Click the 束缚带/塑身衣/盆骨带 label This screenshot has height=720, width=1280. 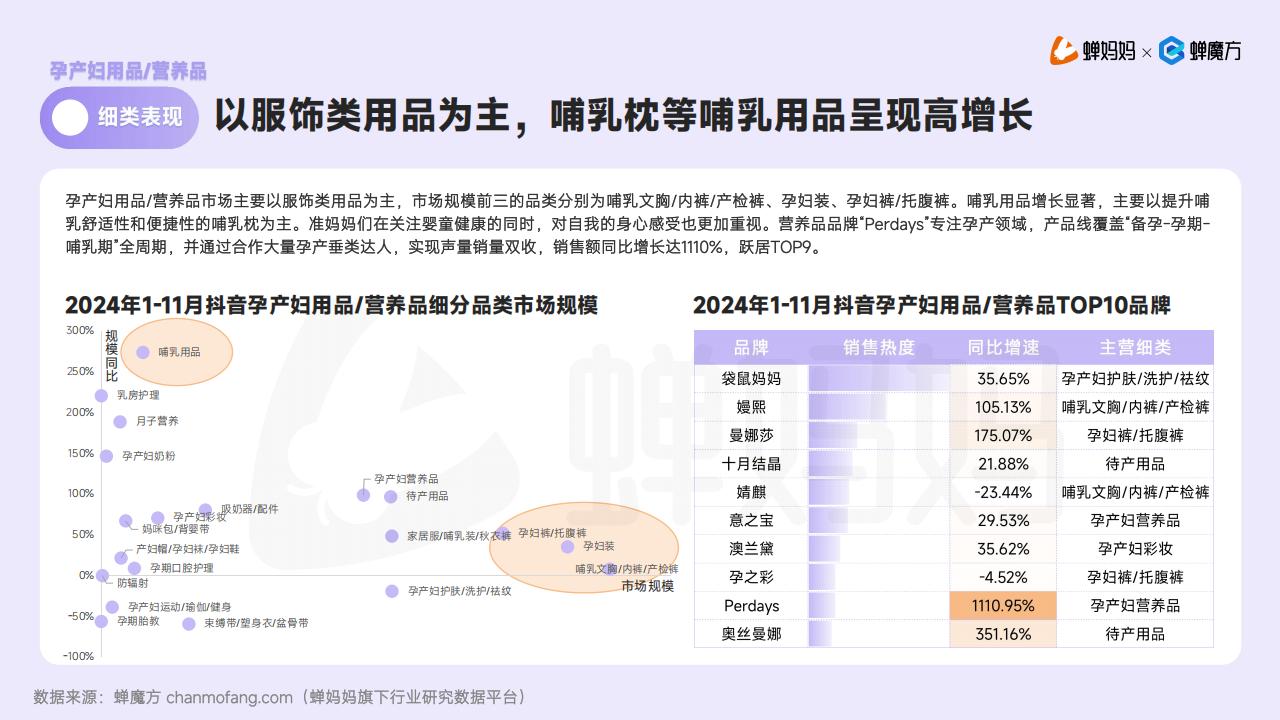click(x=256, y=623)
